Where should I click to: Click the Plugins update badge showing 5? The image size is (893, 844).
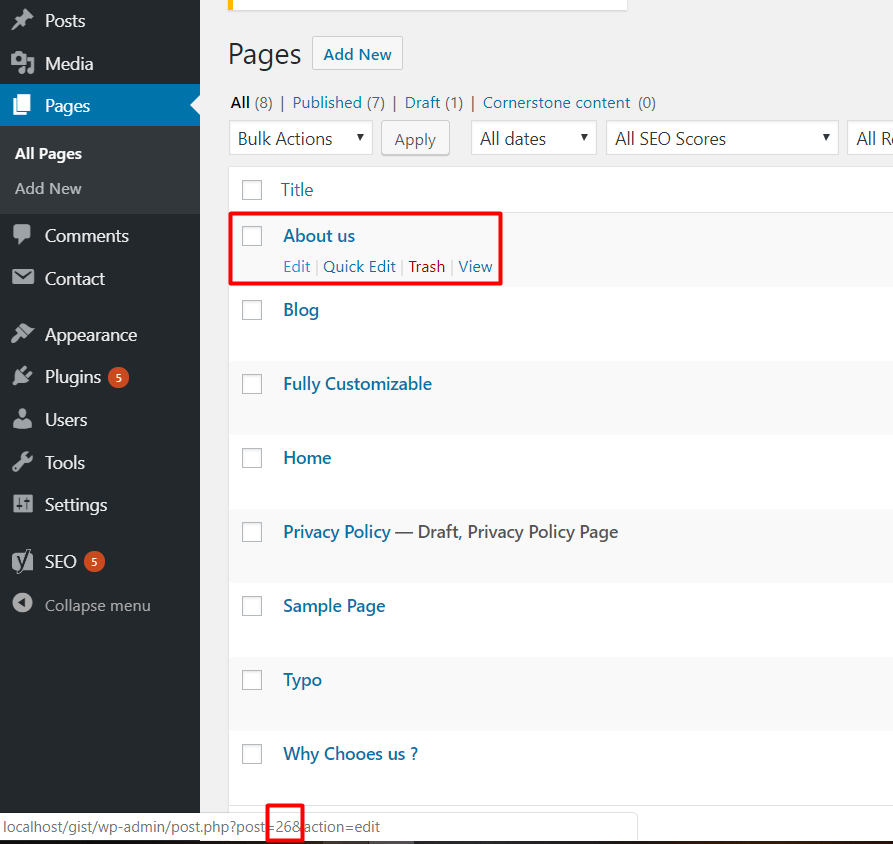[118, 378]
